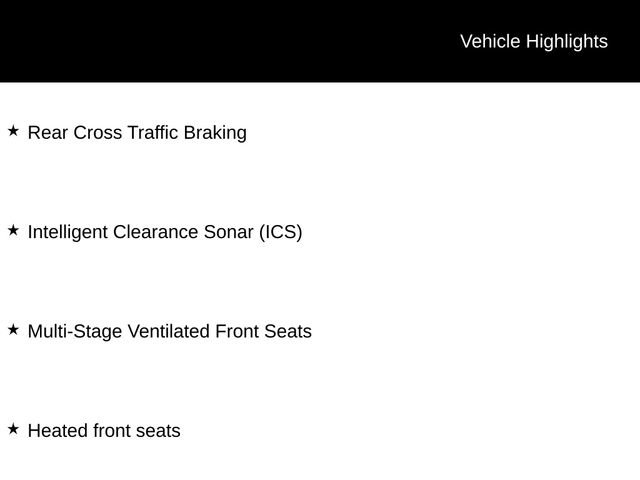This screenshot has height=480, width=640.
Task: Select the word Braking in first highlight
Action: pos(215,133)
